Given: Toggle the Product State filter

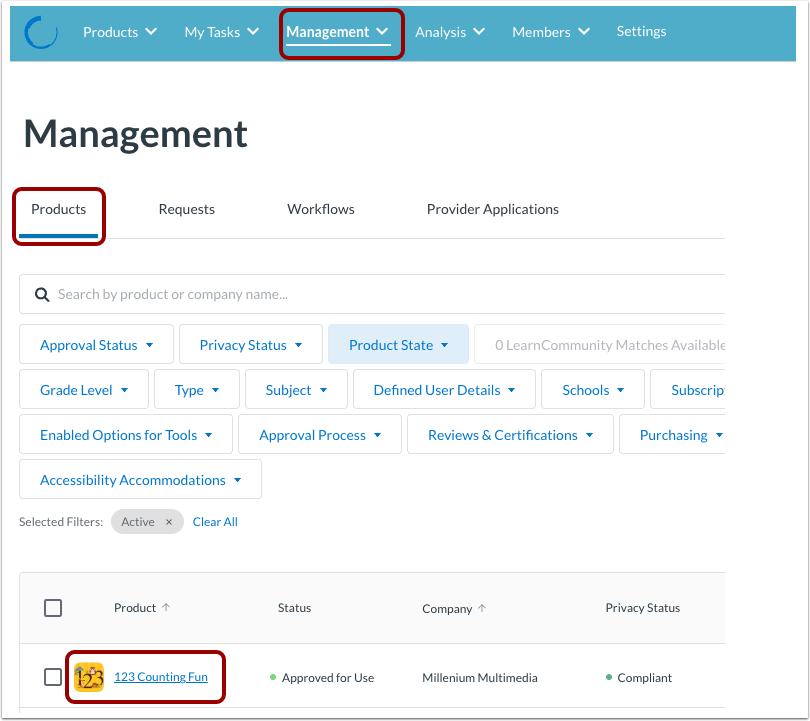Looking at the screenshot, I should pyautogui.click(x=398, y=344).
